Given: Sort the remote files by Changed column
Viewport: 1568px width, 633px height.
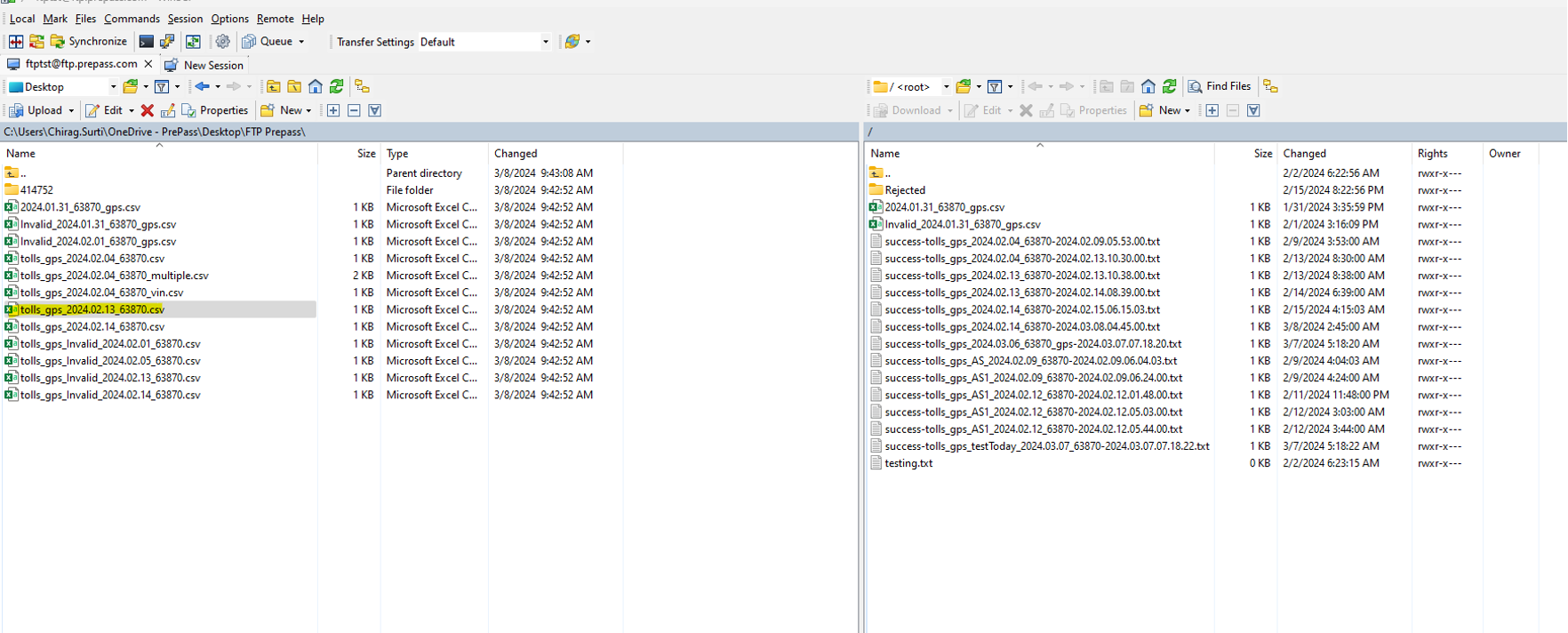Looking at the screenshot, I should [x=1304, y=154].
